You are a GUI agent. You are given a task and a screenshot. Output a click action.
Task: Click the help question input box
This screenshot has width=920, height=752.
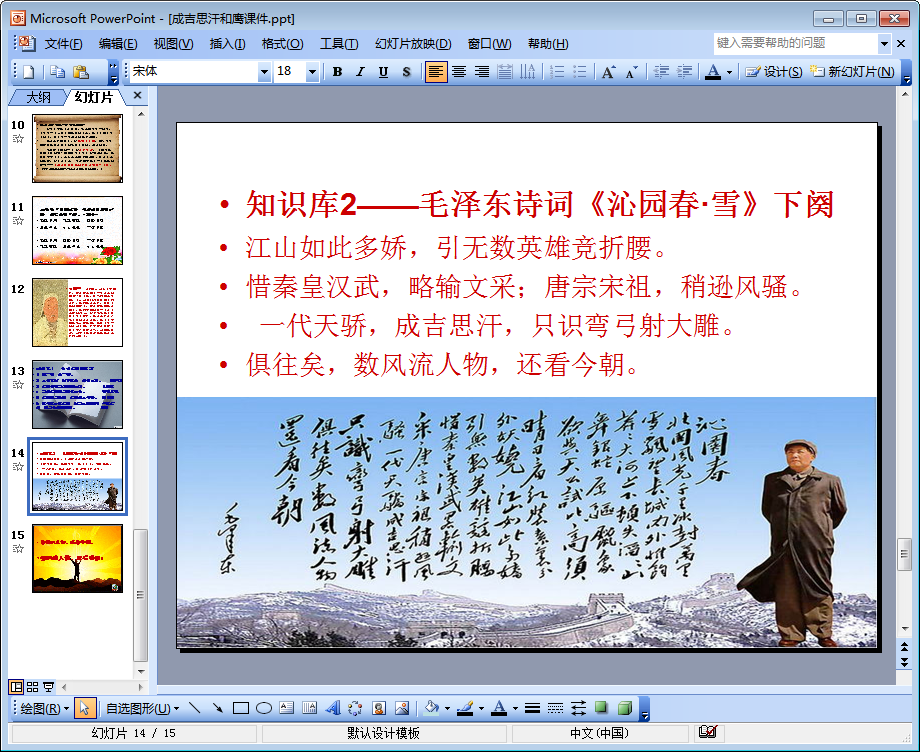[795, 43]
